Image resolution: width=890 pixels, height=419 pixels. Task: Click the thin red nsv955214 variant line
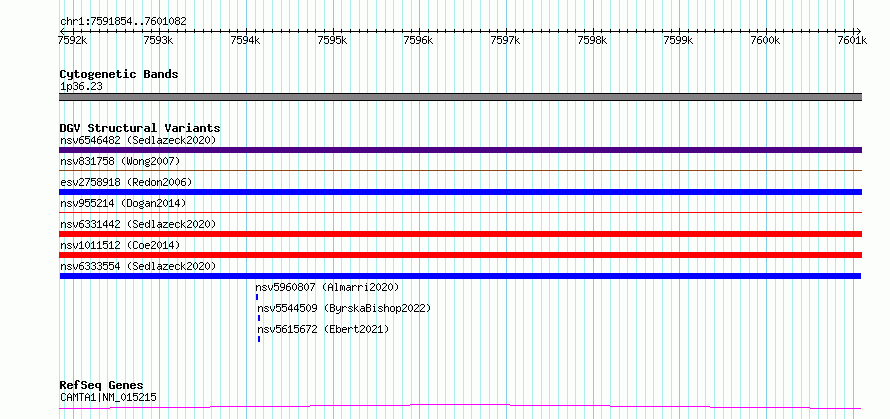coord(460,213)
